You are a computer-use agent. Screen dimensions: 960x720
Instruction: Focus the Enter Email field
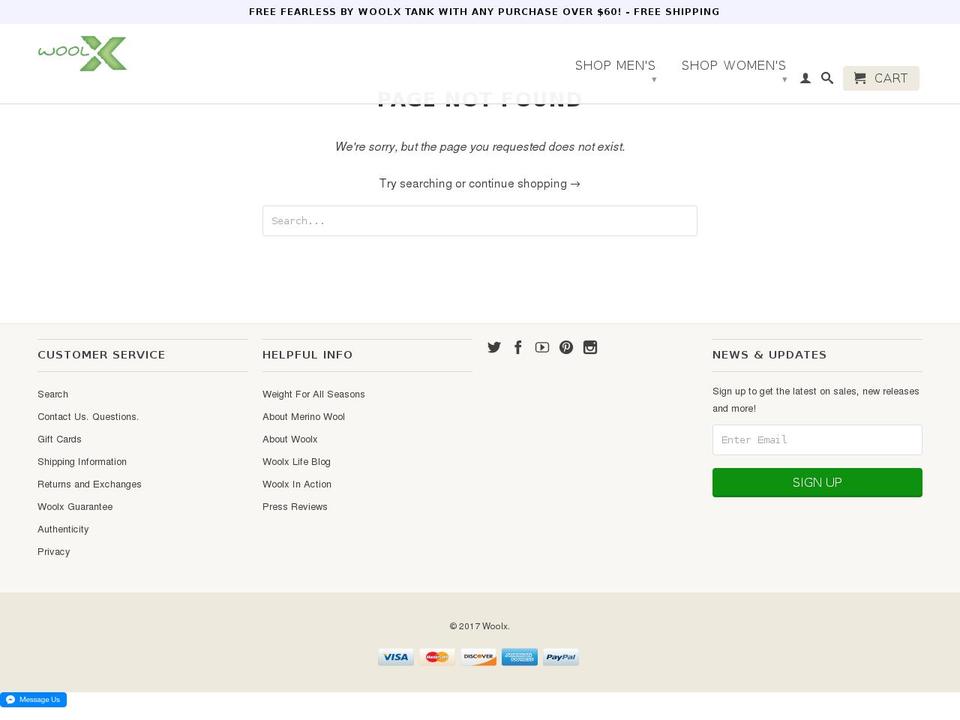click(x=817, y=440)
